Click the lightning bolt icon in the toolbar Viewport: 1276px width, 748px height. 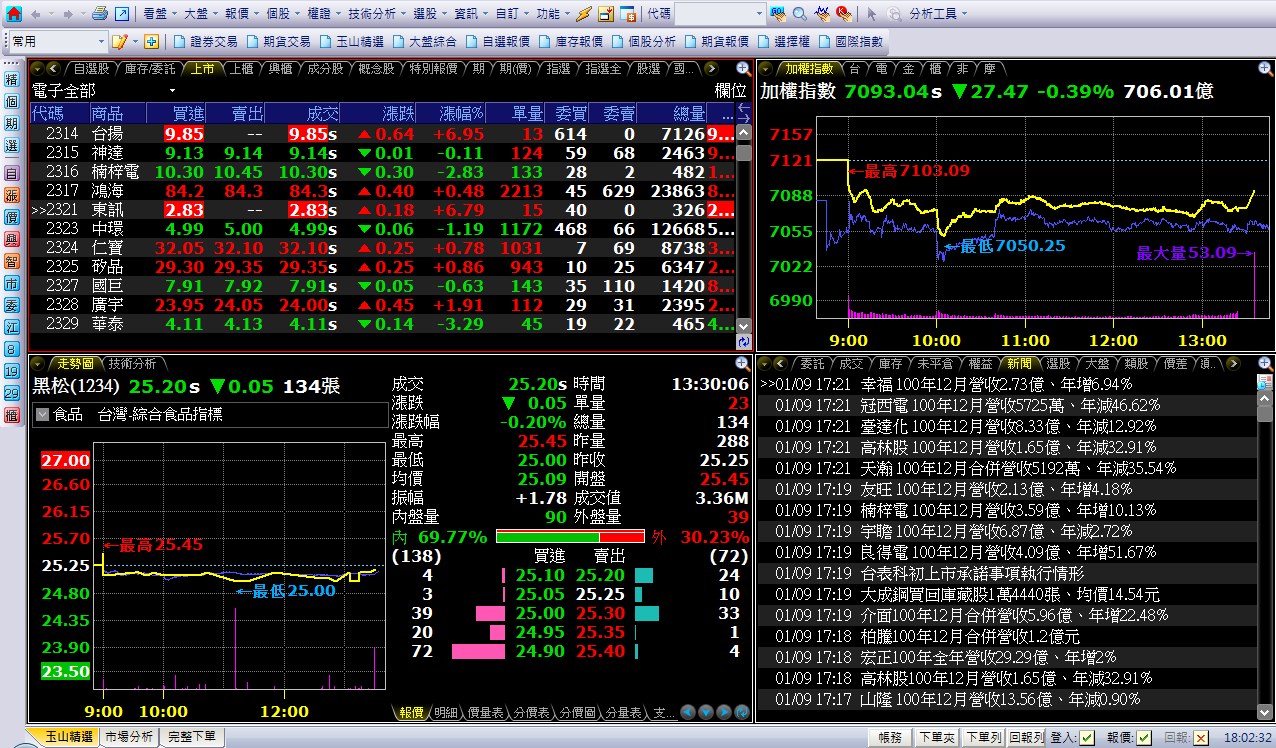585,14
